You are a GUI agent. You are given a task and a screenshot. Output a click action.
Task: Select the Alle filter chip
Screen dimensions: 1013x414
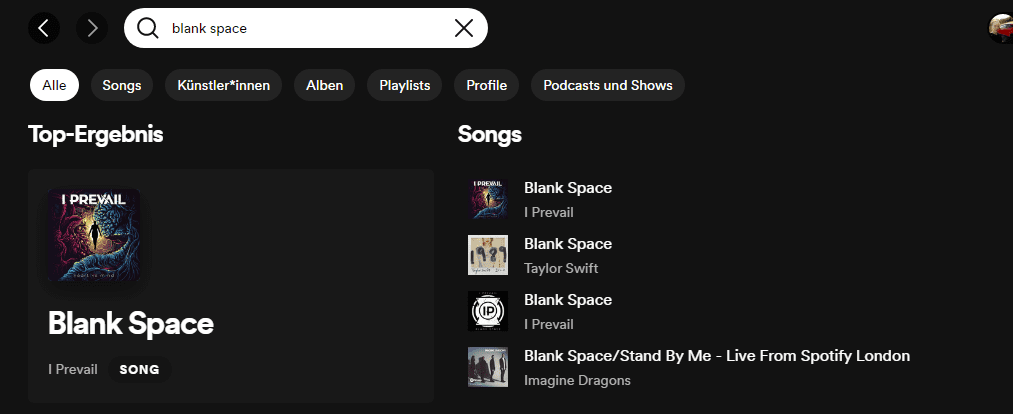point(54,85)
